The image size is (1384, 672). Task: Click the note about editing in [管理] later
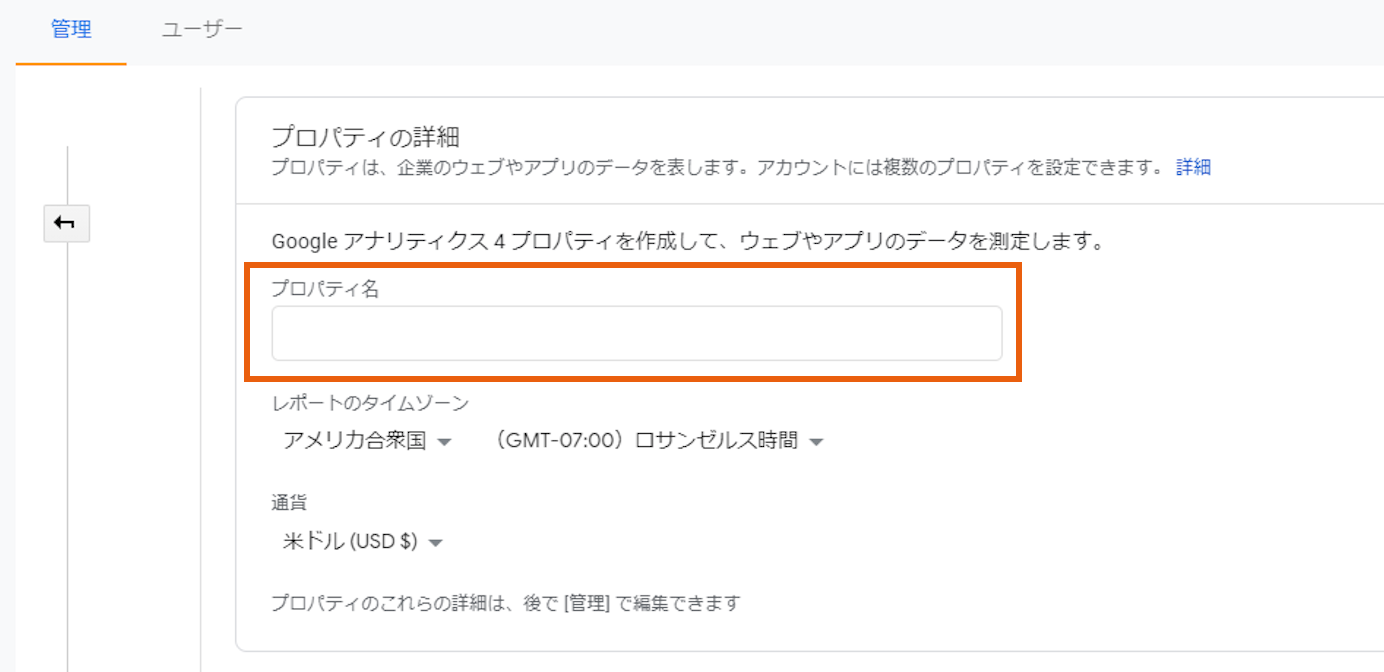(x=506, y=603)
